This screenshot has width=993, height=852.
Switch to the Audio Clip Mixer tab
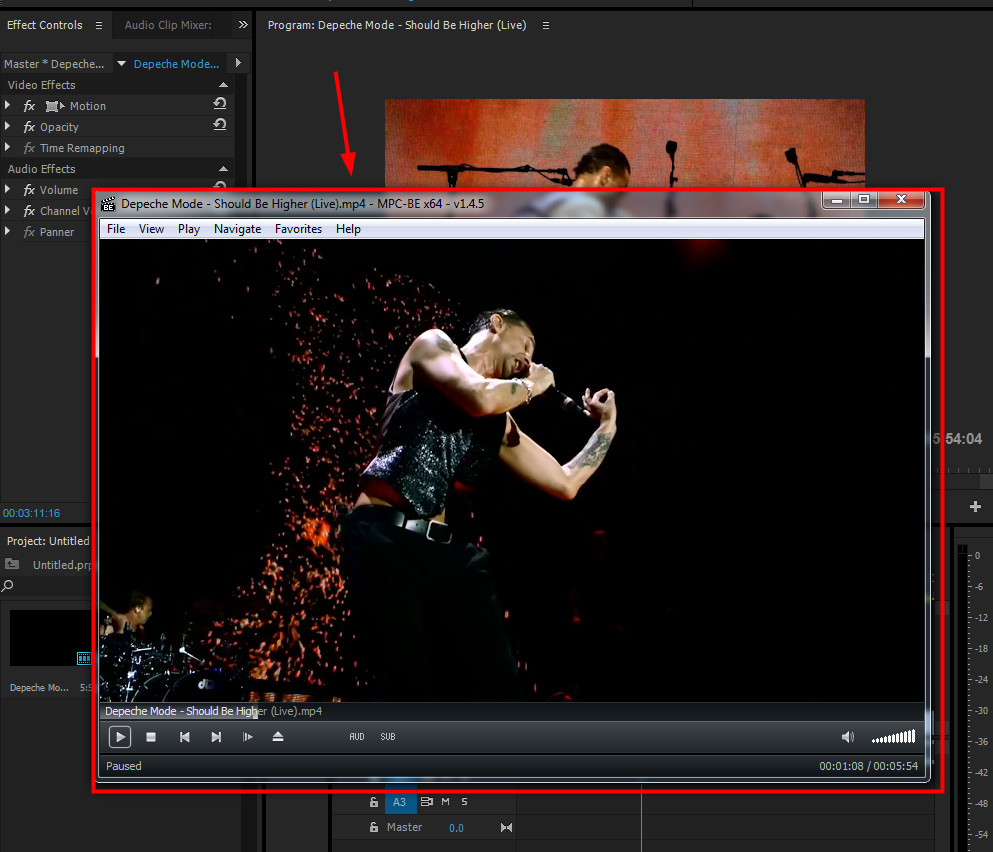click(x=168, y=25)
